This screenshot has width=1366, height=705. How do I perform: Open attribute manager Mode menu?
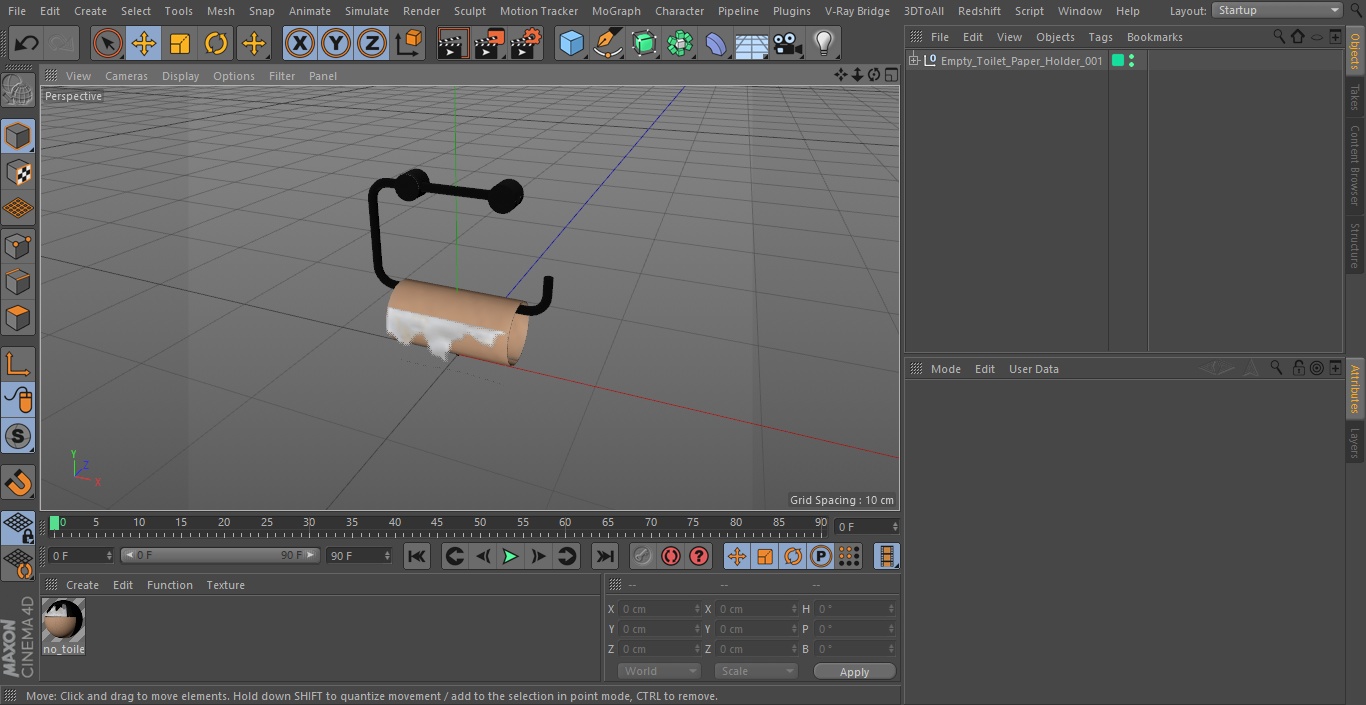945,369
